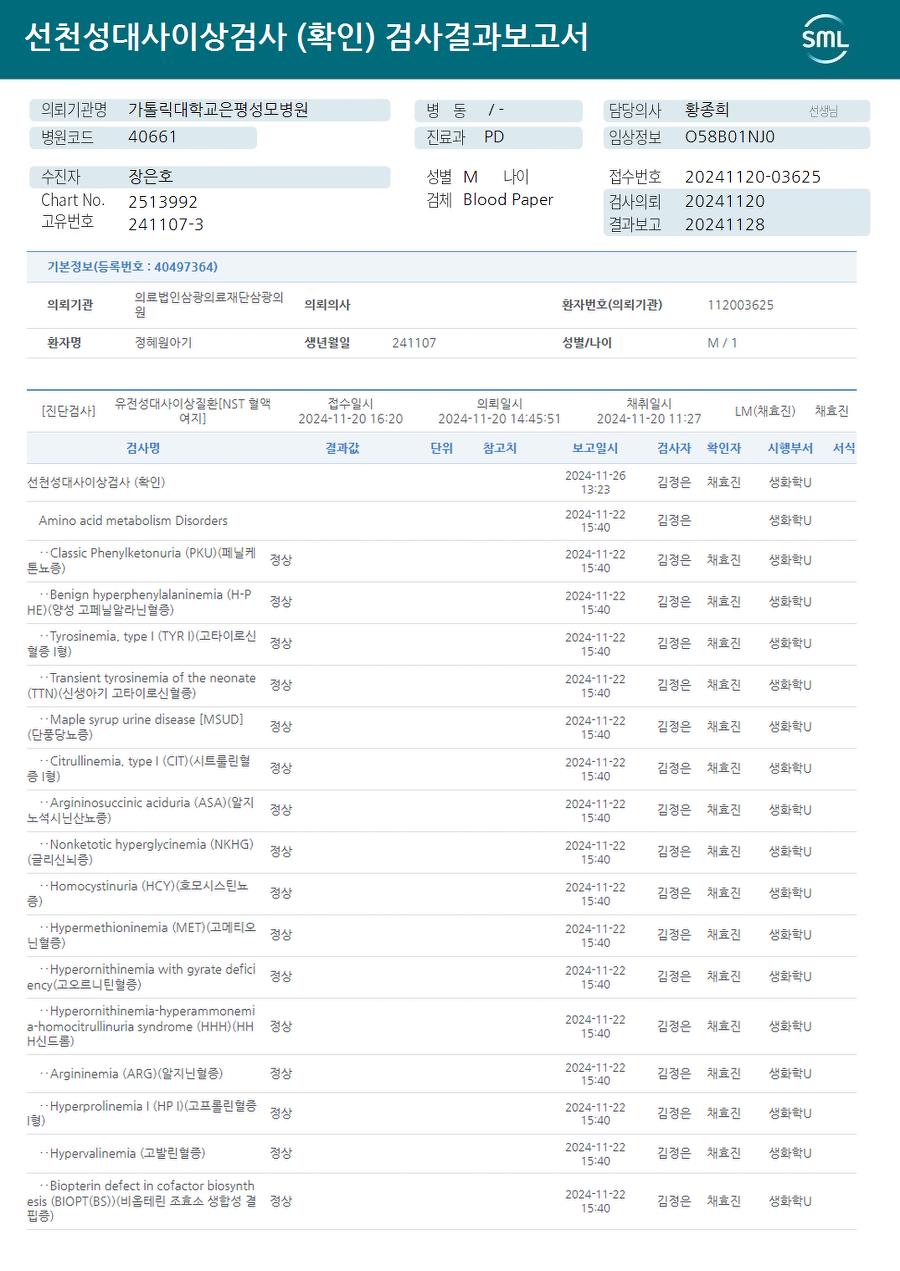The width and height of the screenshot is (900, 1271).
Task: Select receipt number 20241120-03625
Action: coord(753,177)
